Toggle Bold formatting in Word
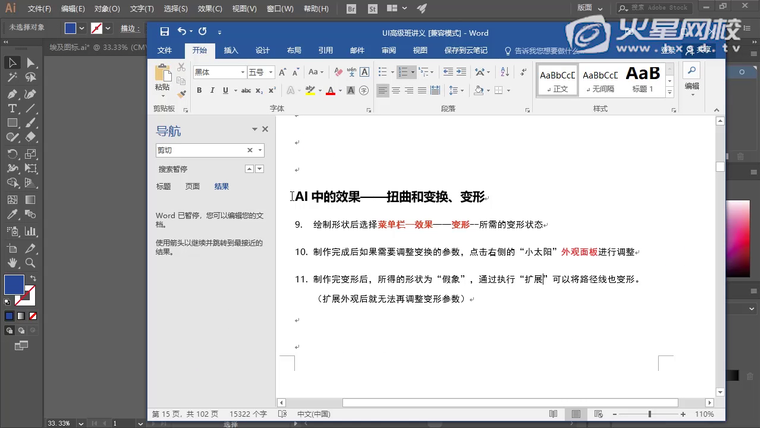The height and width of the screenshot is (428, 760). click(199, 91)
